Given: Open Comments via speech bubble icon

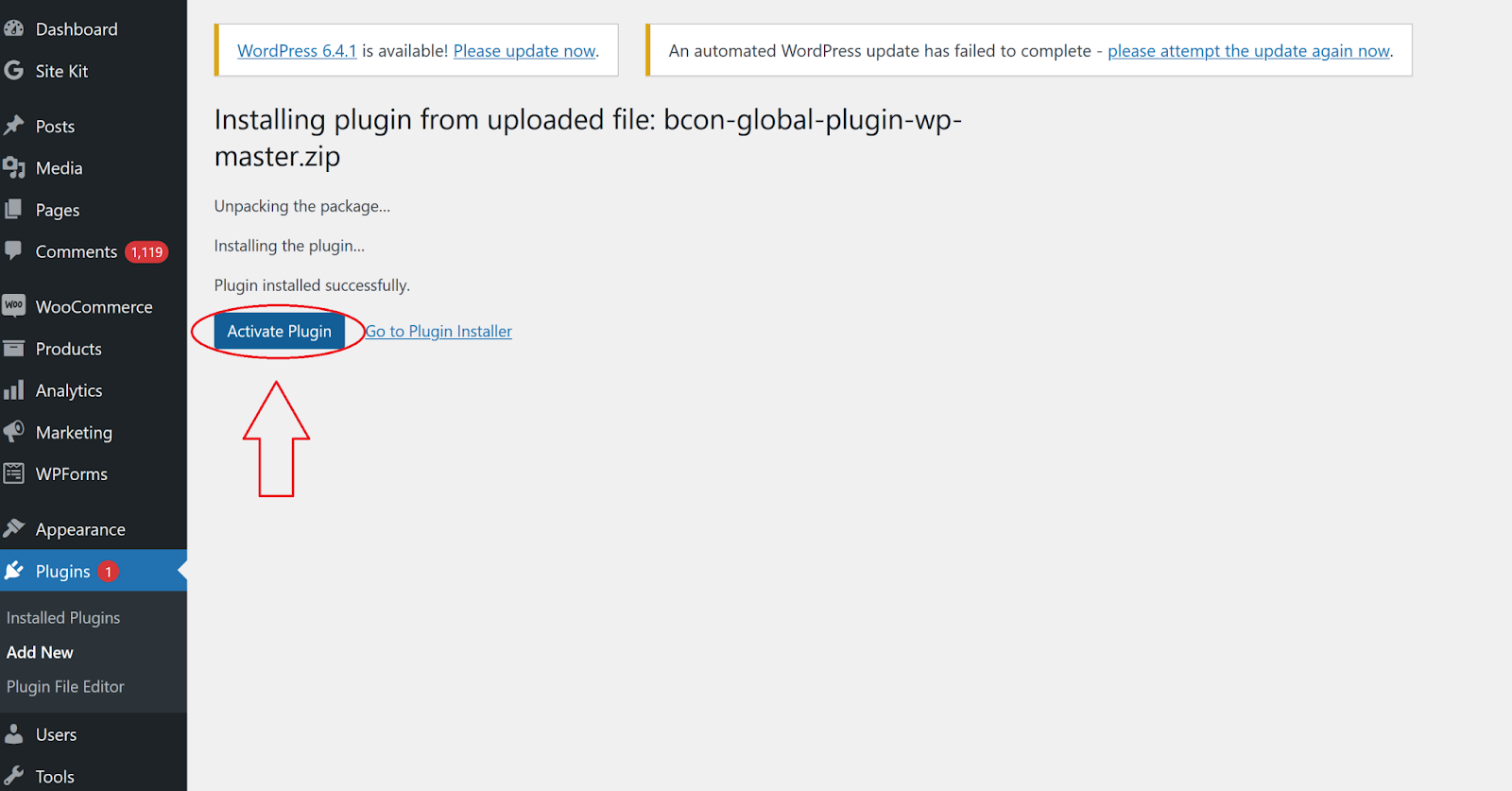Looking at the screenshot, I should point(14,251).
